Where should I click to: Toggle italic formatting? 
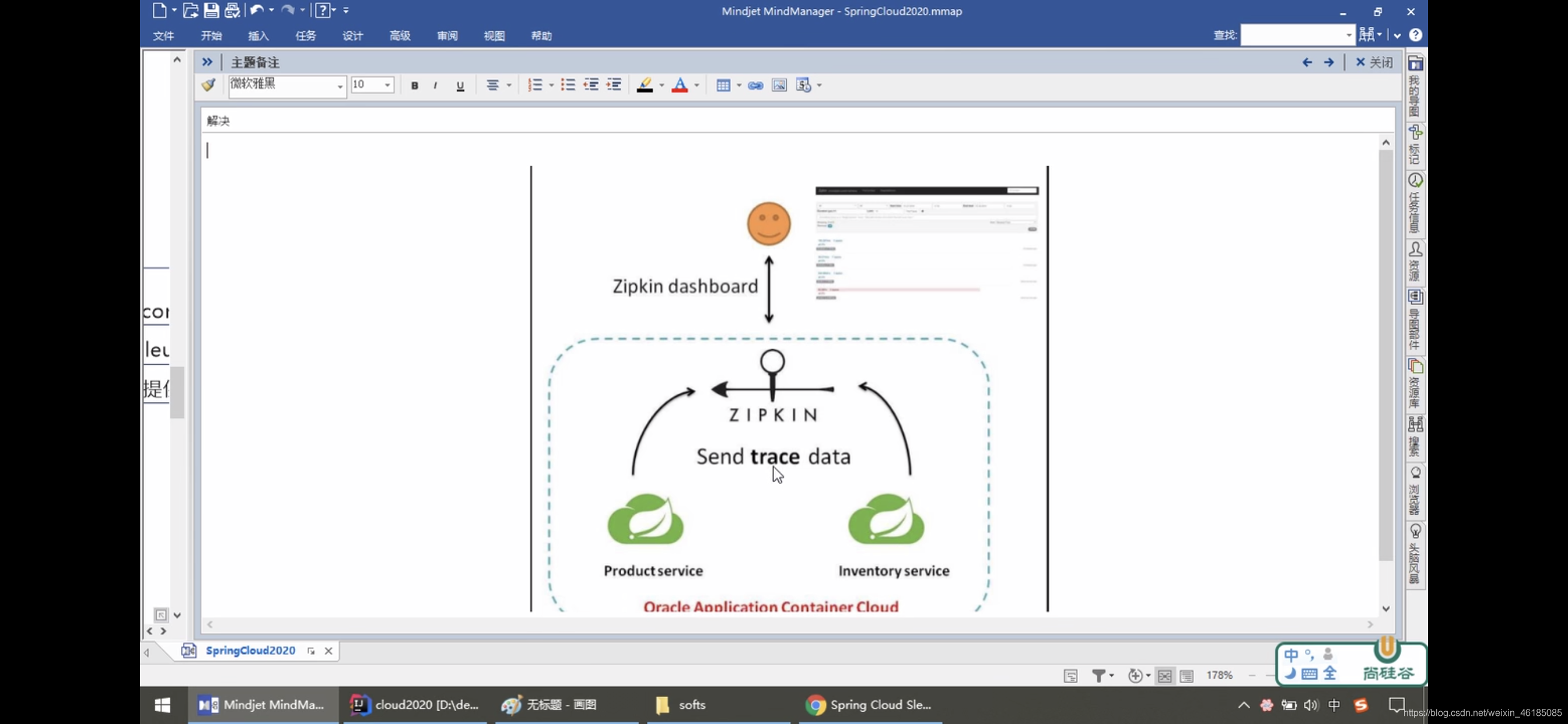click(x=435, y=85)
